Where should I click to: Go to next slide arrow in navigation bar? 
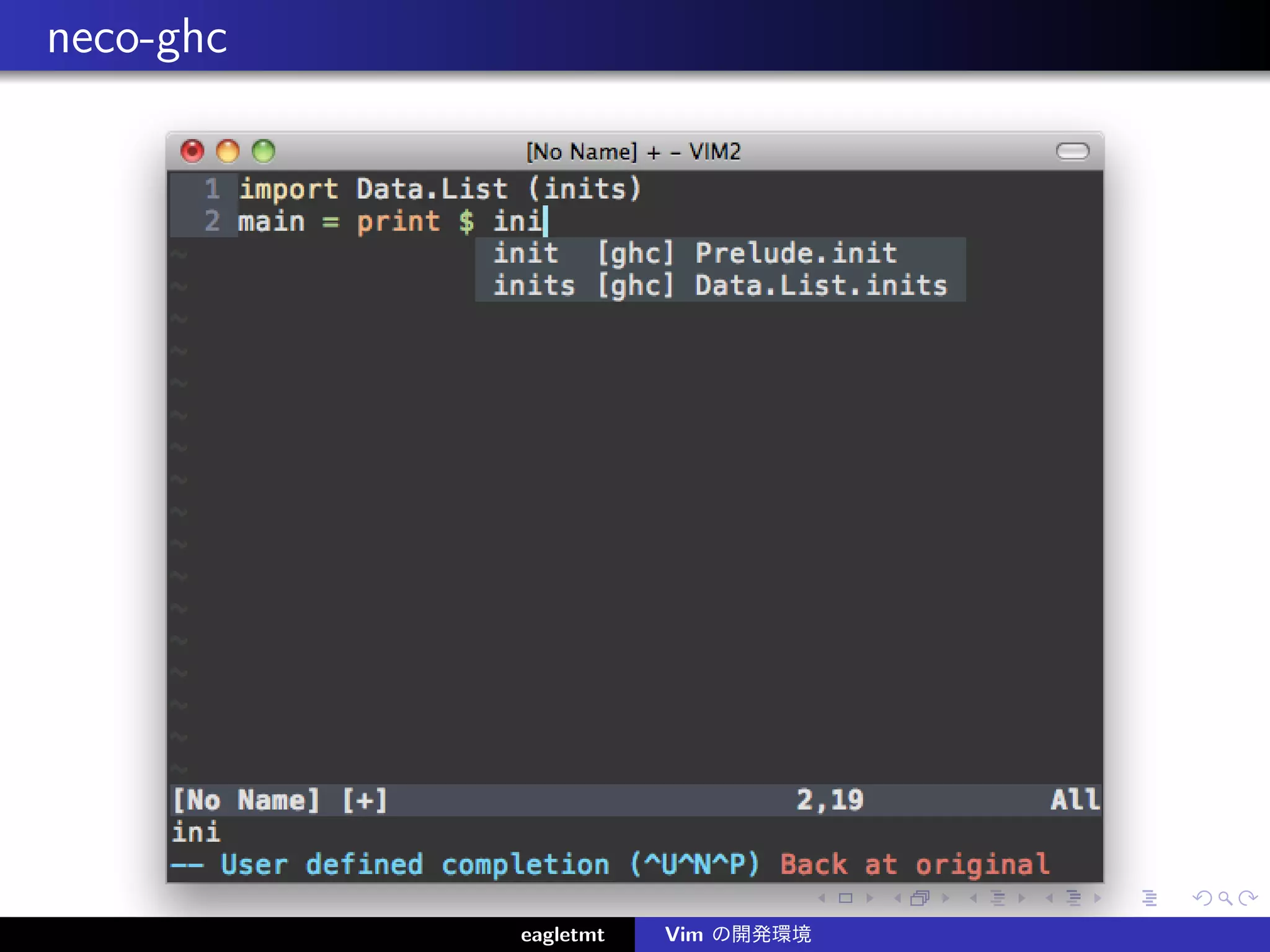pos(870,898)
